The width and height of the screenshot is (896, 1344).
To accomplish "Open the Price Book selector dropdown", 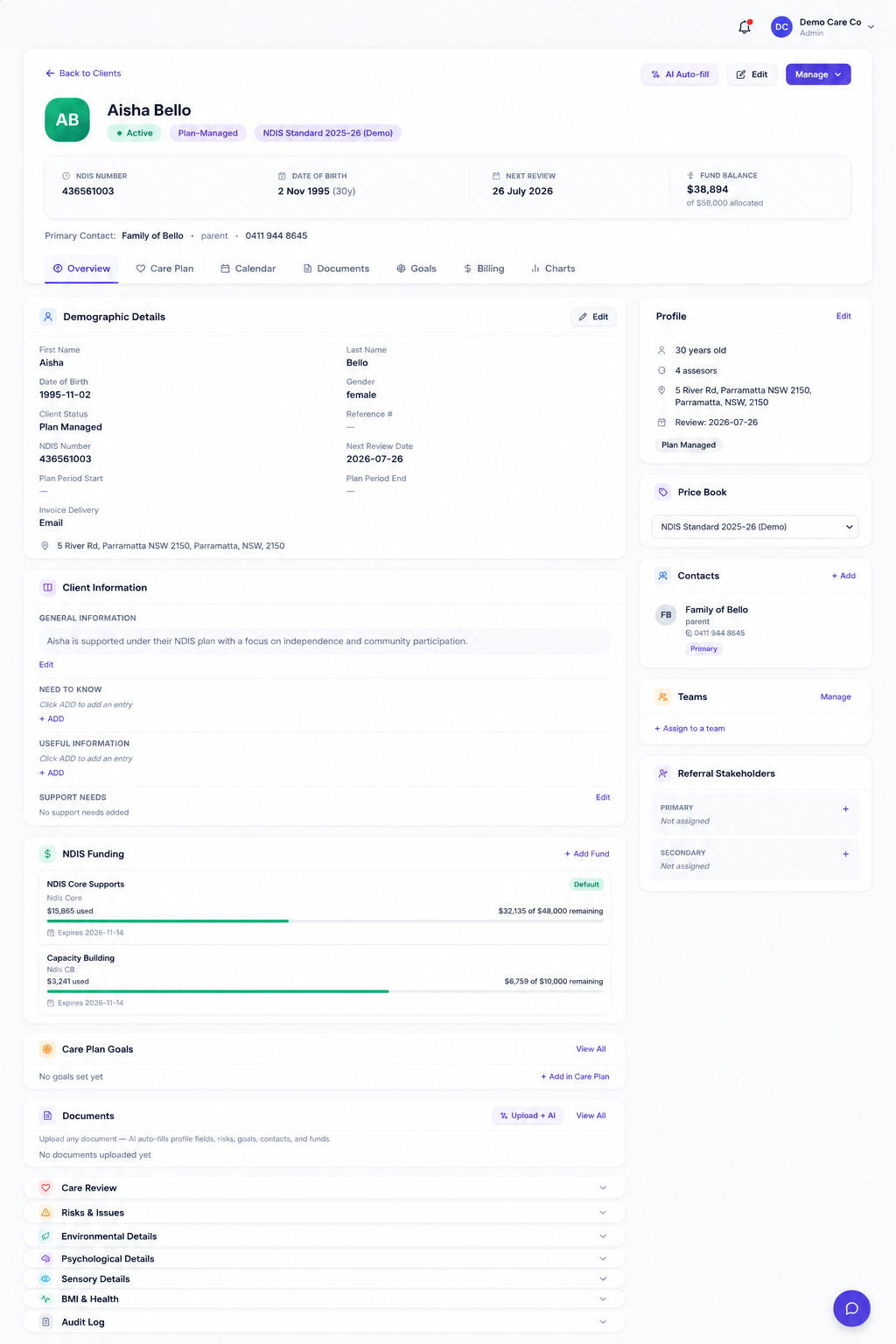I will tap(755, 527).
